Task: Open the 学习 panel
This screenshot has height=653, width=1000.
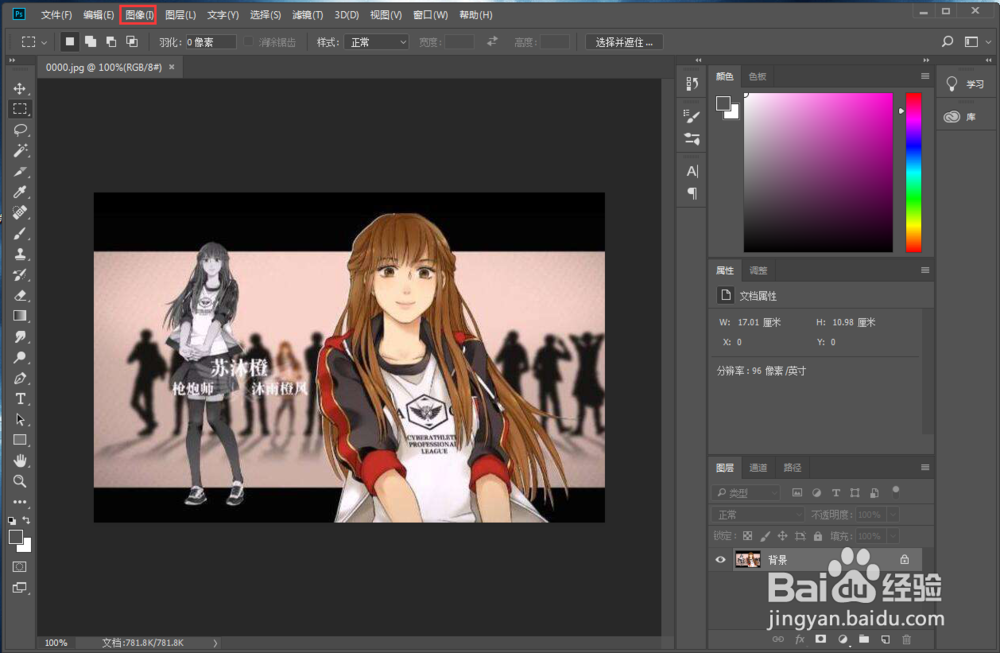Action: coord(964,84)
